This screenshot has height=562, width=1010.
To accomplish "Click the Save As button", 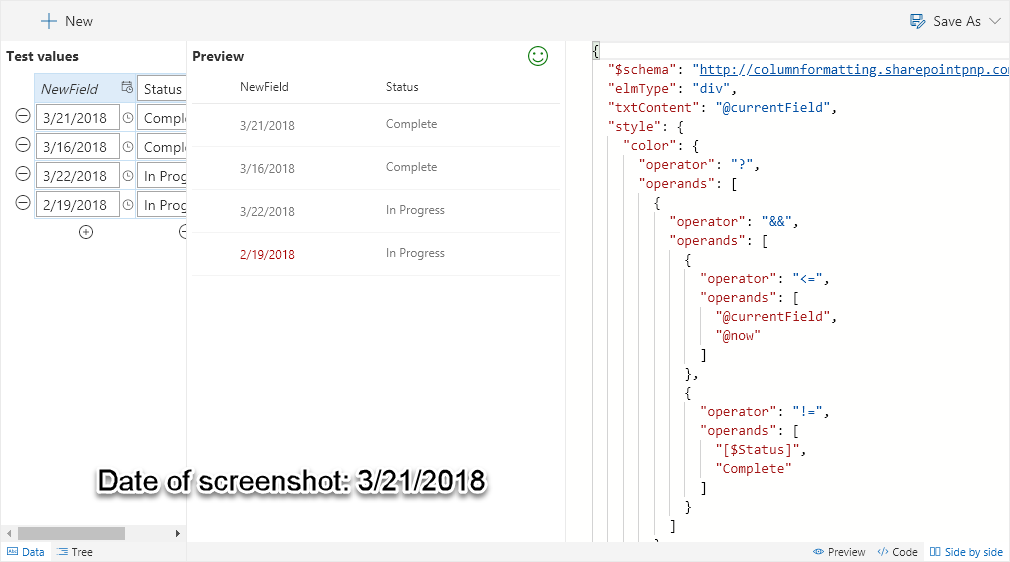I will 946,21.
